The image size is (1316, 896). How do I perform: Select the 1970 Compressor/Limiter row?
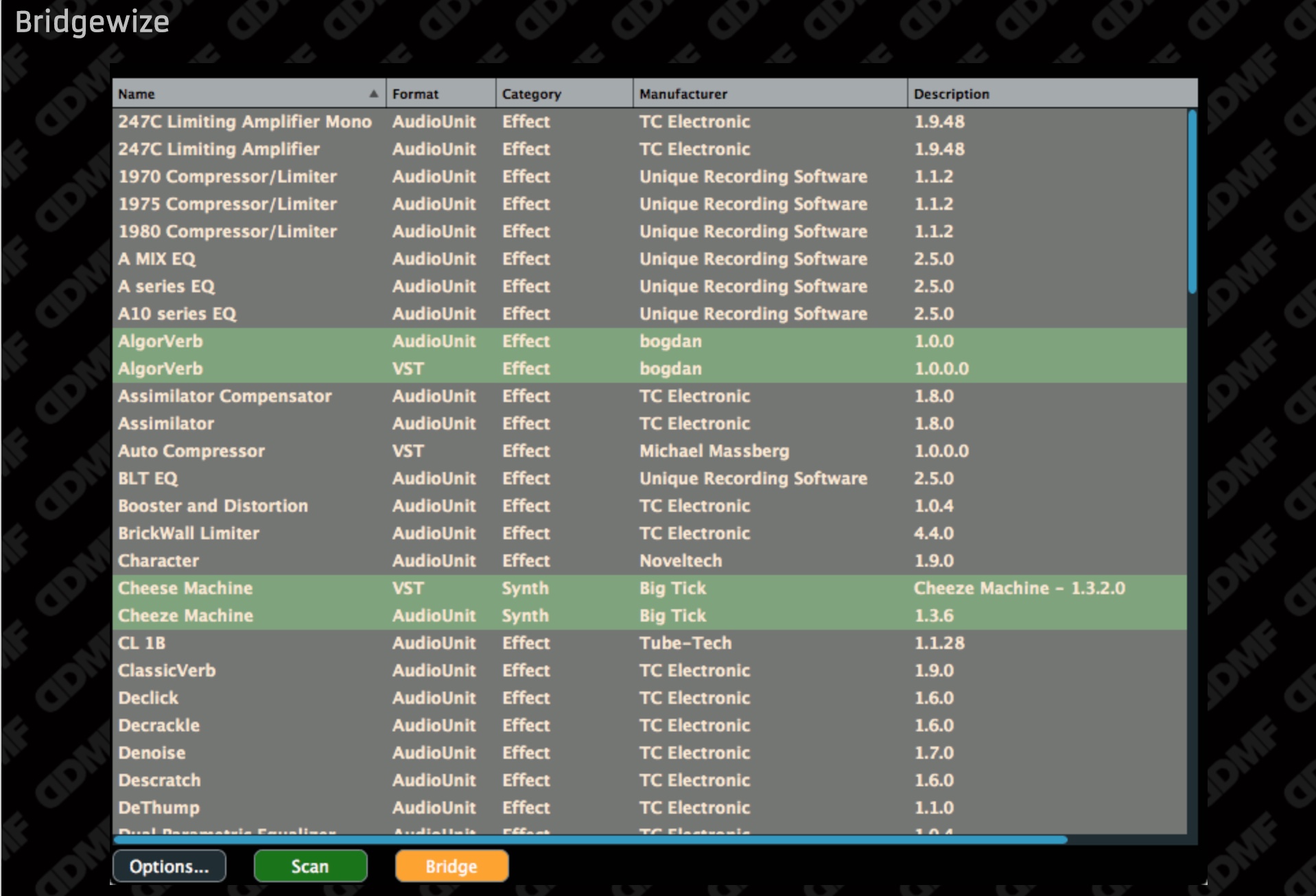[x=650, y=176]
